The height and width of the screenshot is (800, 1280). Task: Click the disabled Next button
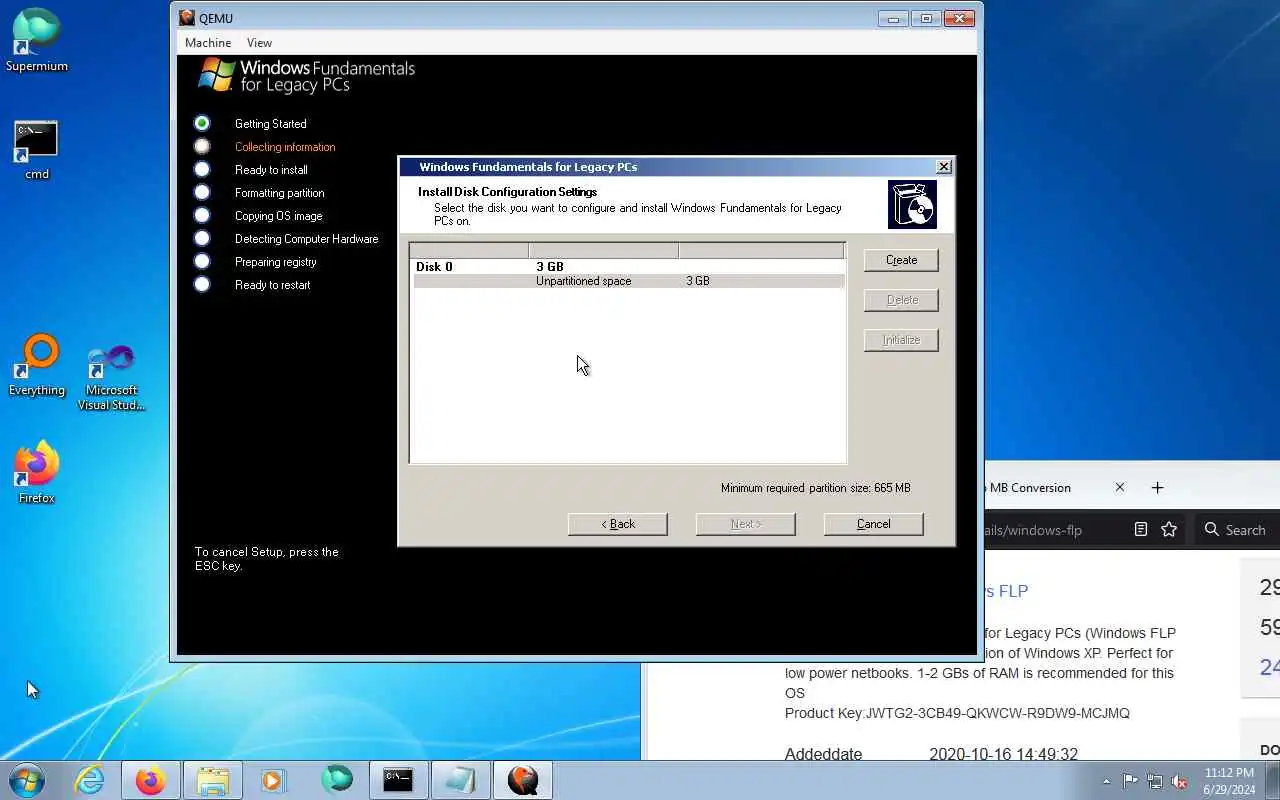click(x=746, y=524)
